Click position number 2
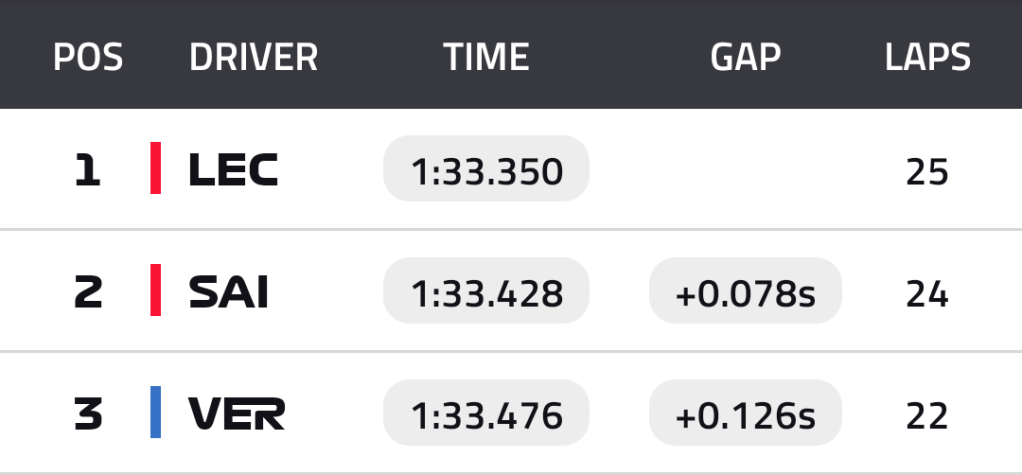The height and width of the screenshot is (475, 1022). 88,293
